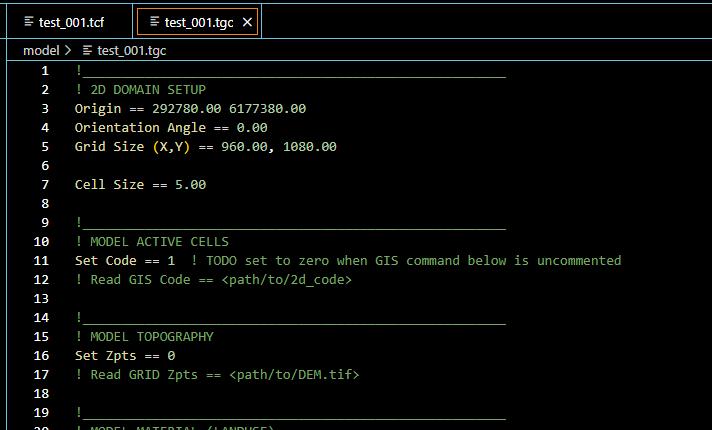Select the active test_001.tgc tab

[198, 22]
